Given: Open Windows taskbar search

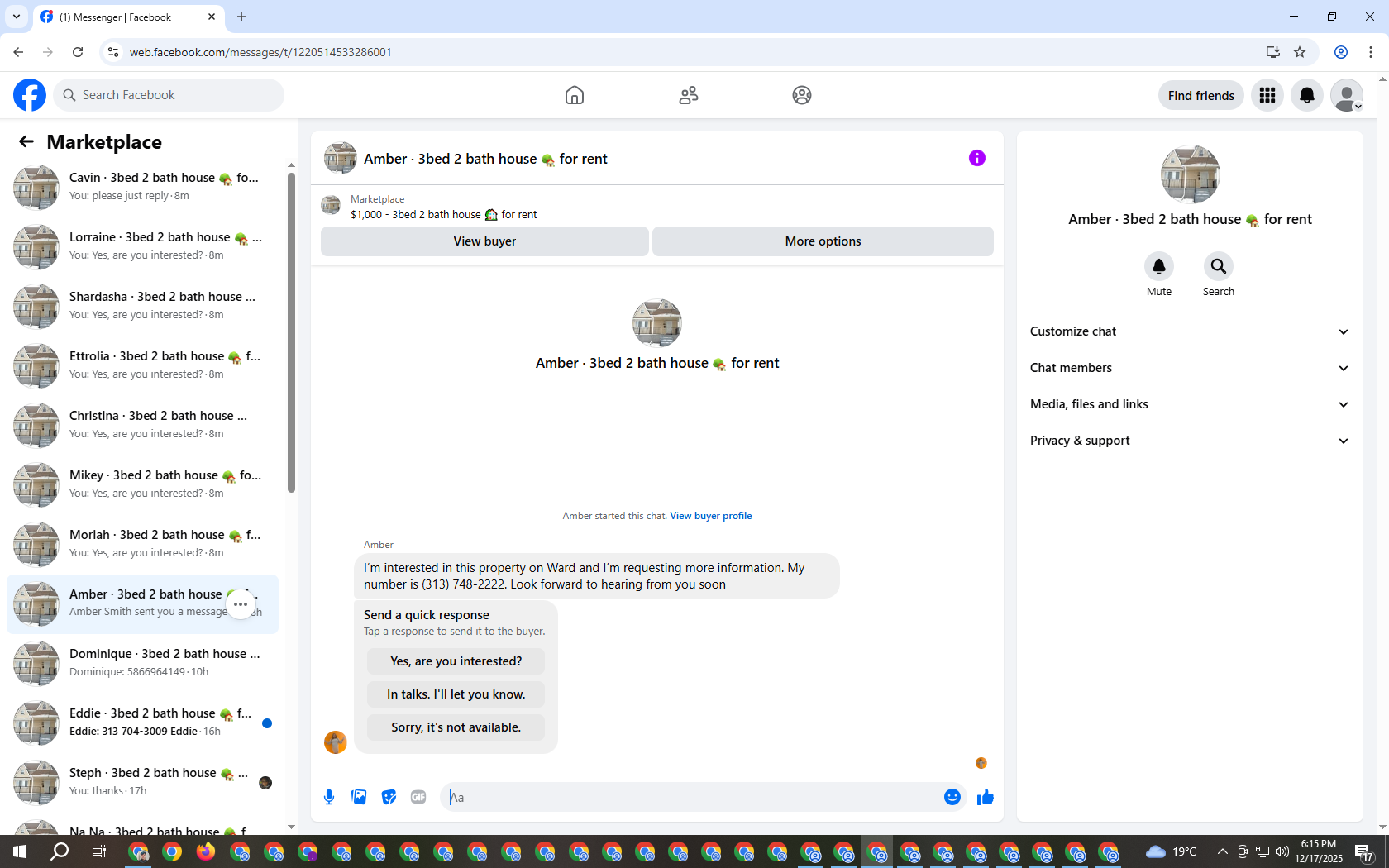Looking at the screenshot, I should point(60,851).
